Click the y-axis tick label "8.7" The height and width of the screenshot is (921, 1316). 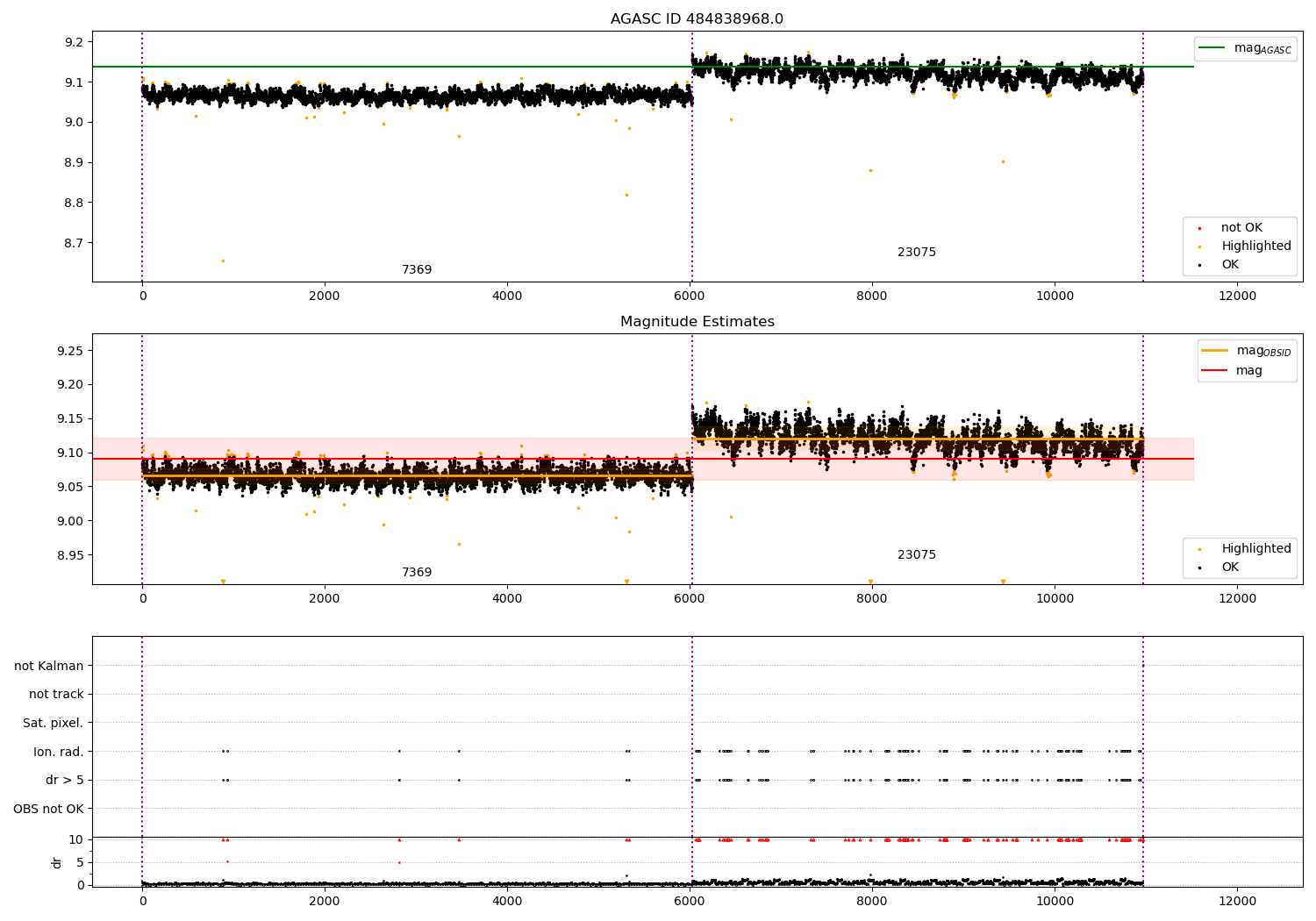[x=75, y=243]
